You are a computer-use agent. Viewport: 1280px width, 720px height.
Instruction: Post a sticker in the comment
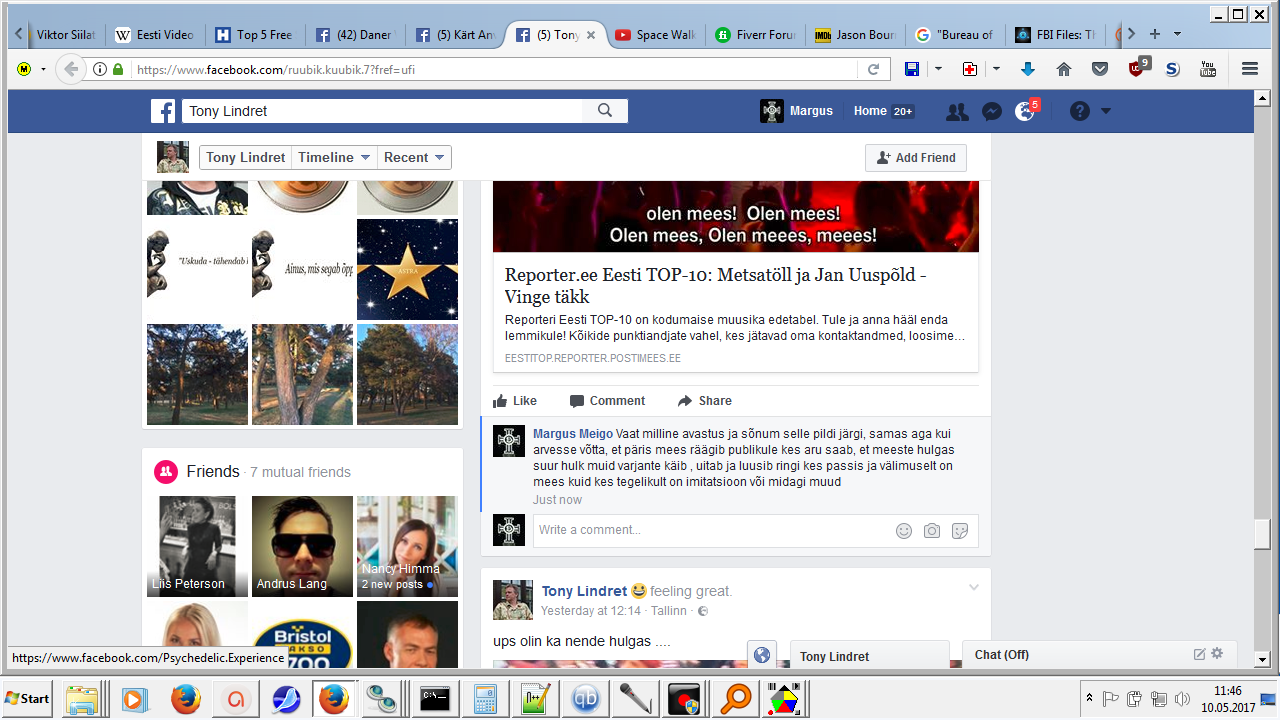(960, 531)
